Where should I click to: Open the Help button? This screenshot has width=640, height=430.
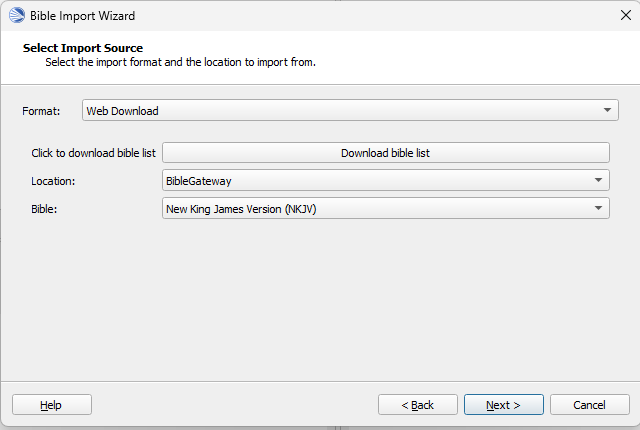(x=52, y=405)
